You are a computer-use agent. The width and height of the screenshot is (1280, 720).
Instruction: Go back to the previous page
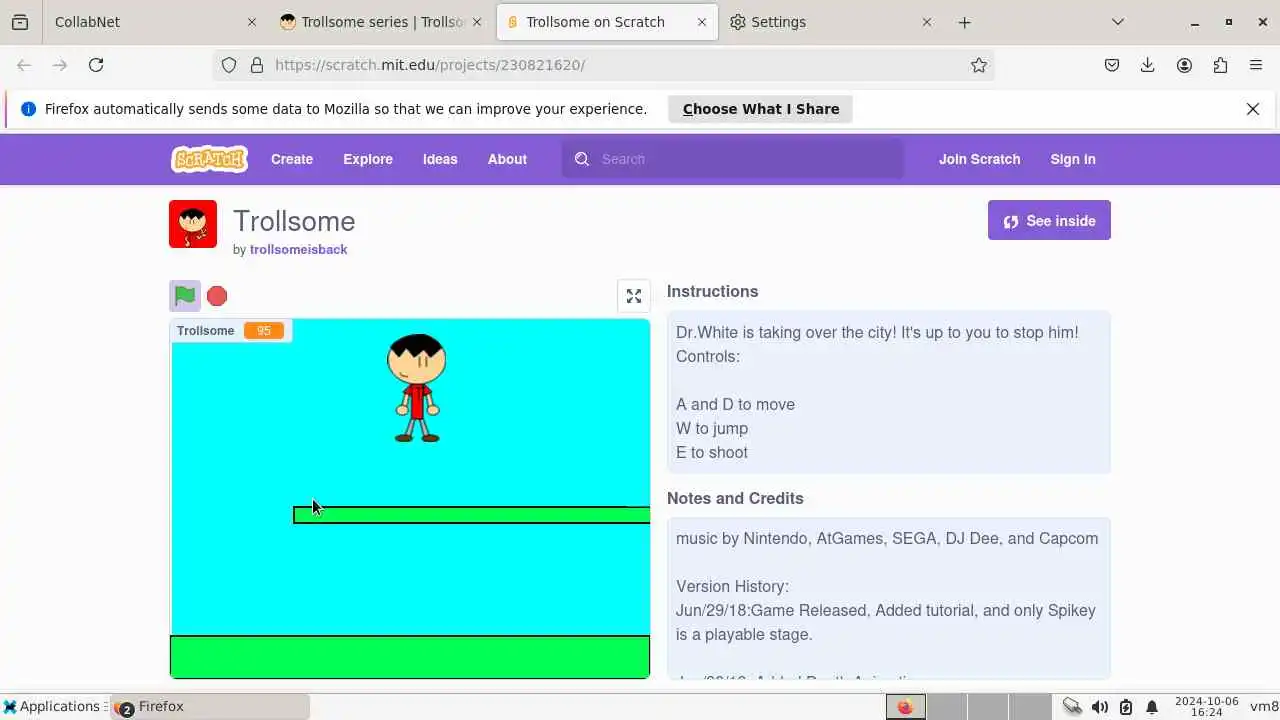click(24, 65)
